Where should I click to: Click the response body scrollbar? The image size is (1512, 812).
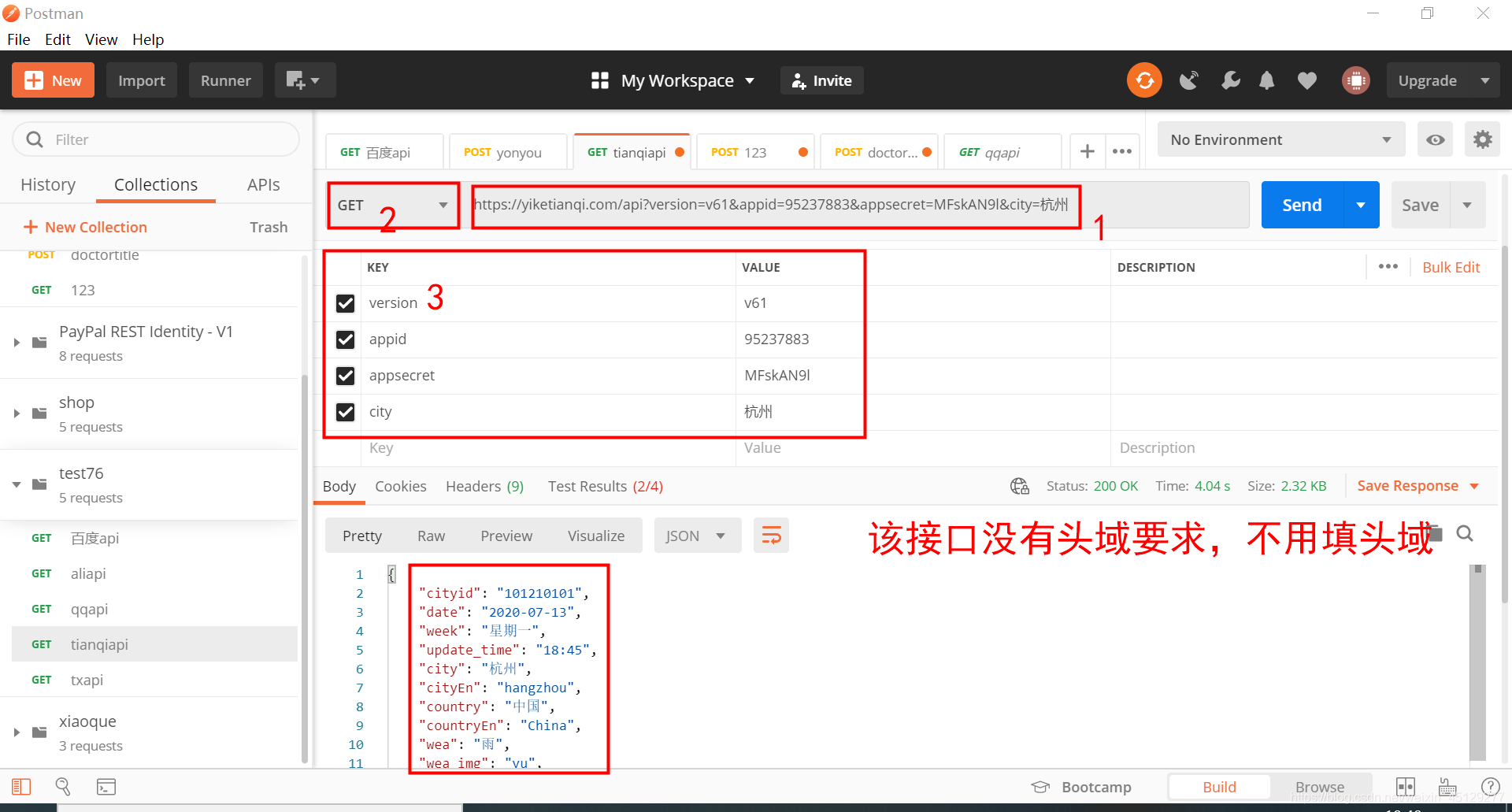[1478, 662]
